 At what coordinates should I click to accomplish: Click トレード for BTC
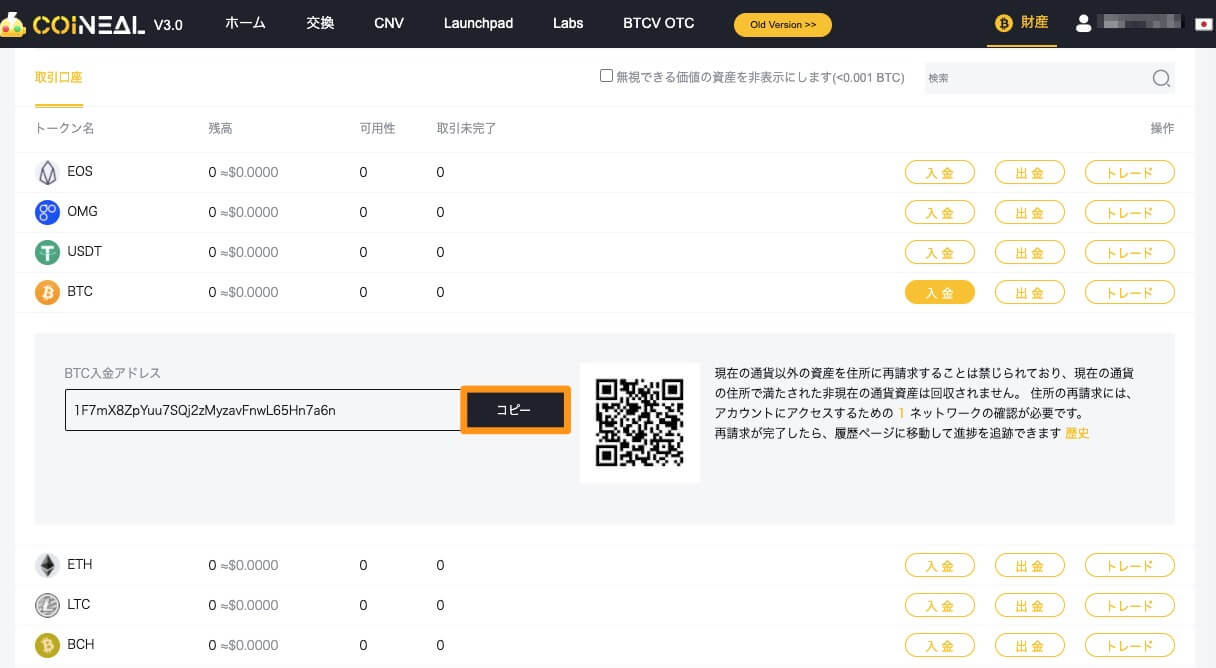point(1130,292)
